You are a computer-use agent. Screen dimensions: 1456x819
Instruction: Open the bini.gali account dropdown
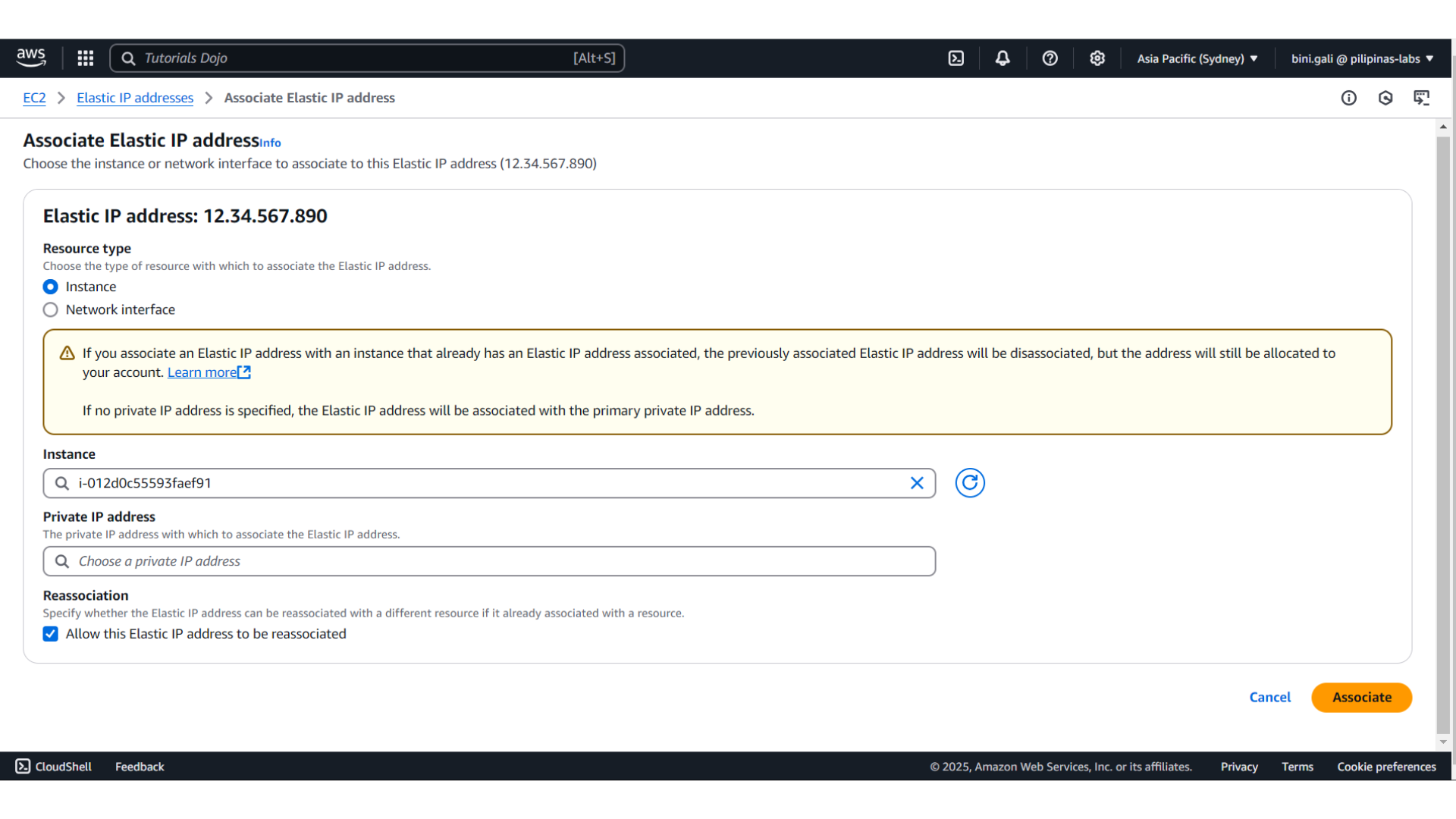1362,58
